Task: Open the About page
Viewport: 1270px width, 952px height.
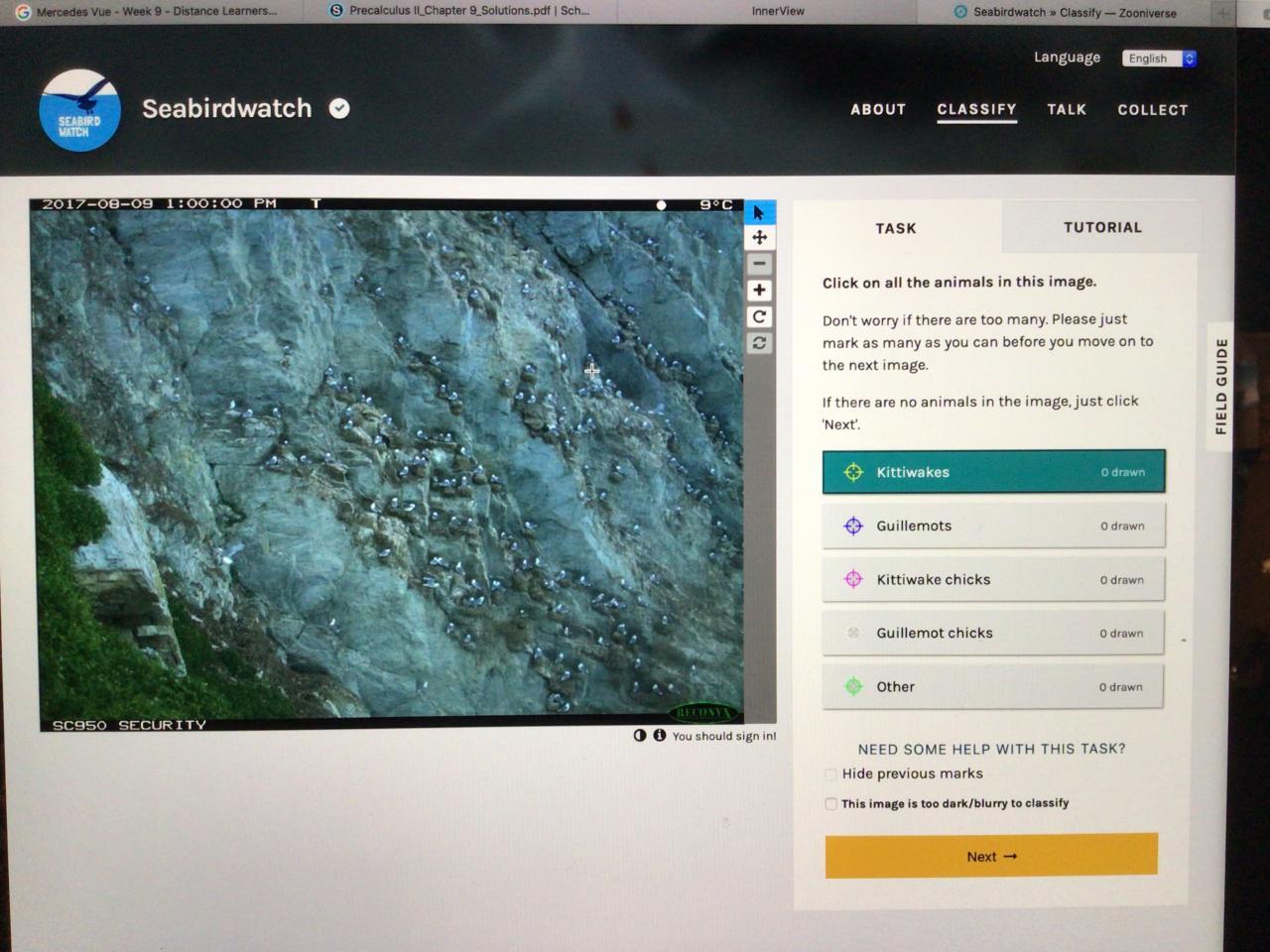Action: (878, 110)
